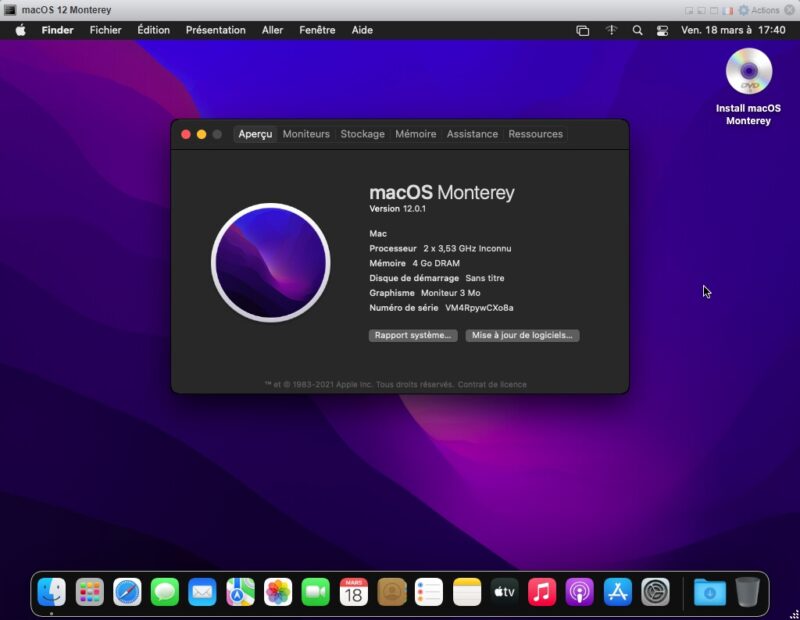Open the Messages app icon
Viewport: 800px width, 620px height.
pyautogui.click(x=165, y=592)
